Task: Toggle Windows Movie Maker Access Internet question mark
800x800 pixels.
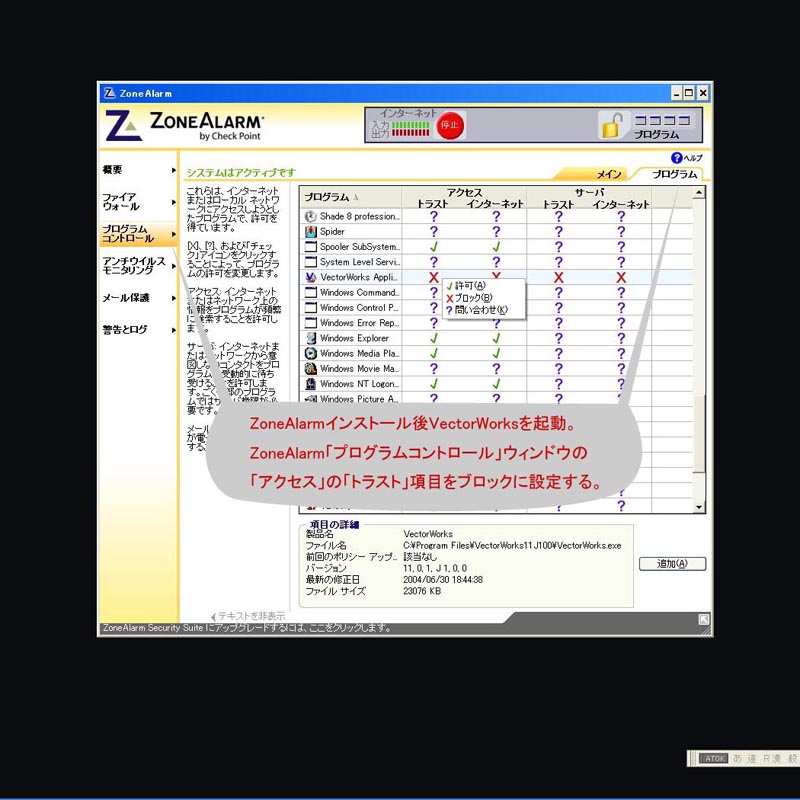Action: click(x=496, y=369)
